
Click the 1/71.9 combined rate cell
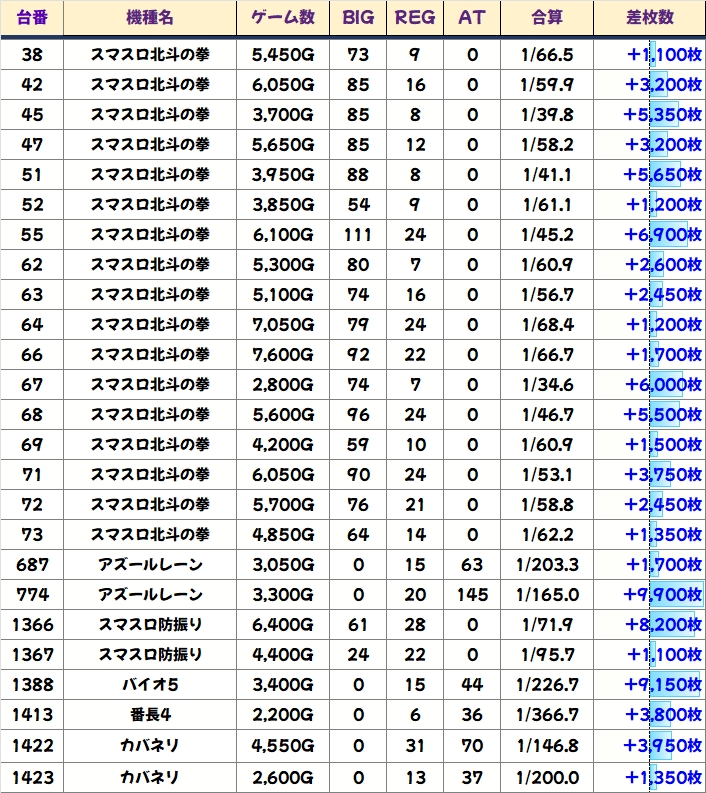(x=547, y=625)
